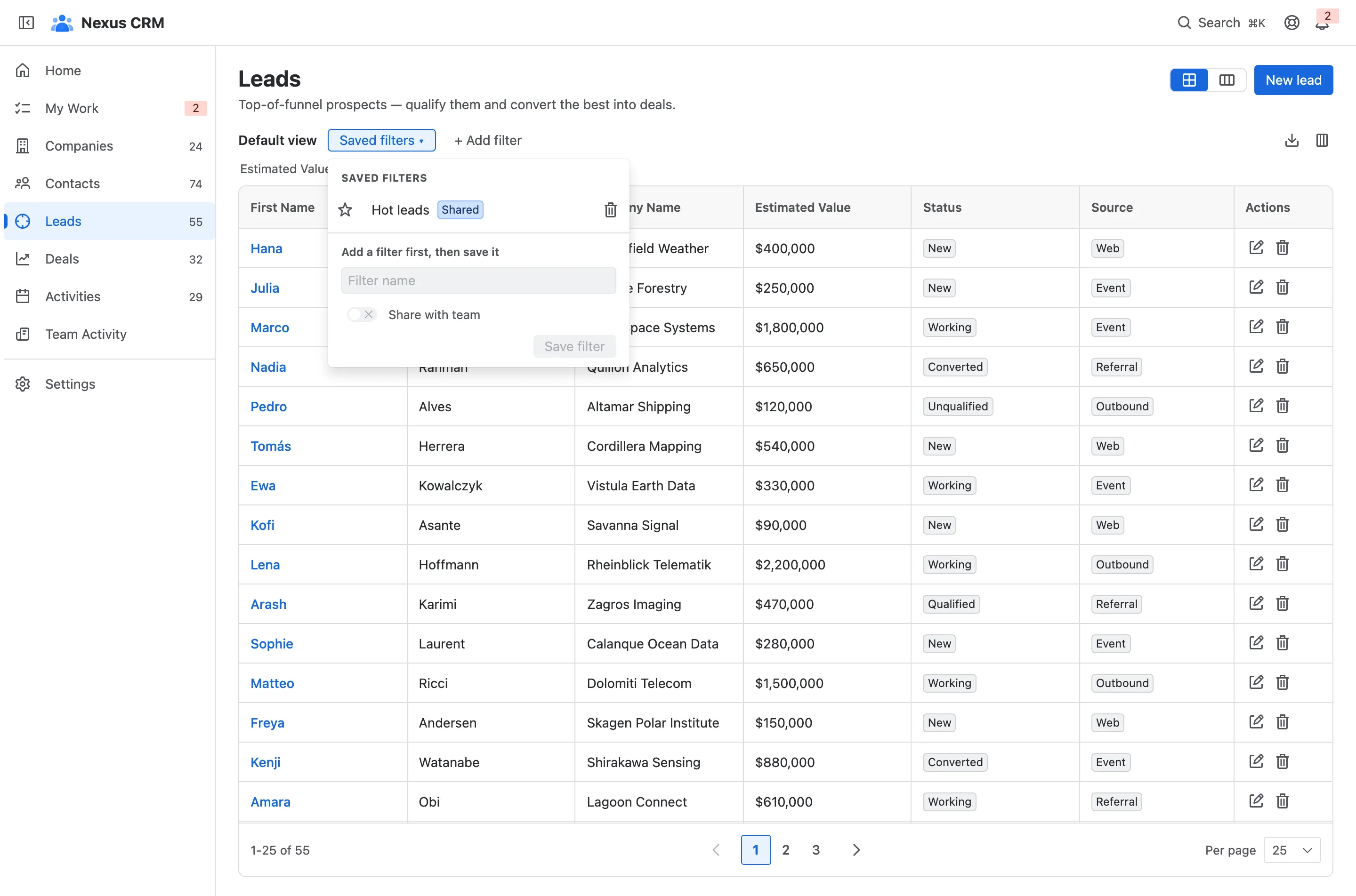Open Home in the sidebar
Image resolution: width=1356 pixels, height=896 pixels.
click(x=109, y=70)
